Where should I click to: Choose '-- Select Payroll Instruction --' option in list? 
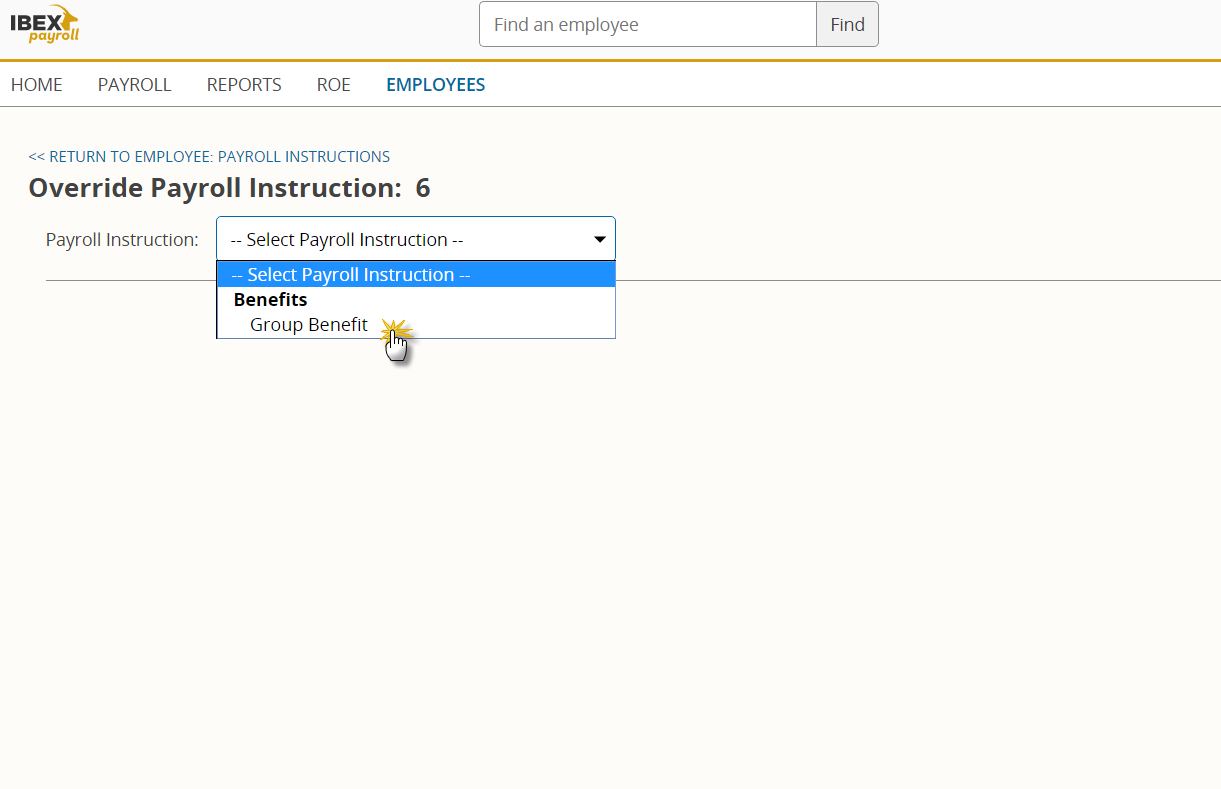[416, 275]
